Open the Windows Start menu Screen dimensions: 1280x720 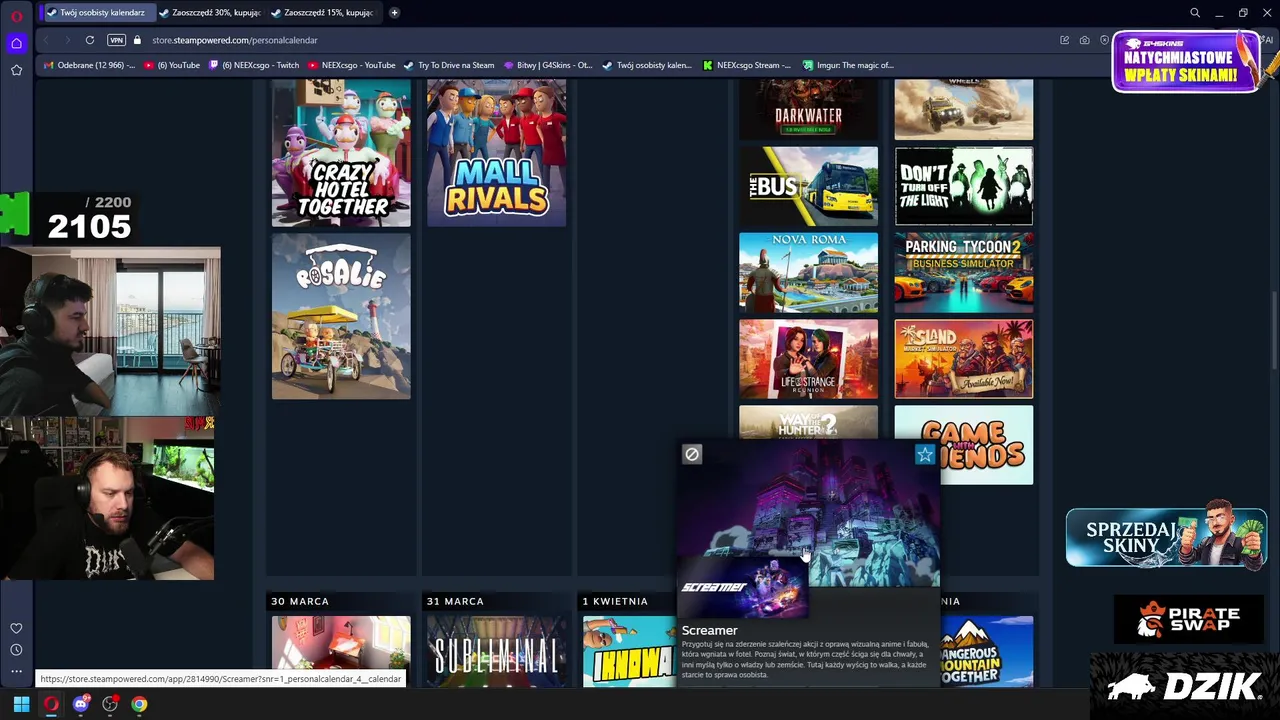click(x=21, y=704)
